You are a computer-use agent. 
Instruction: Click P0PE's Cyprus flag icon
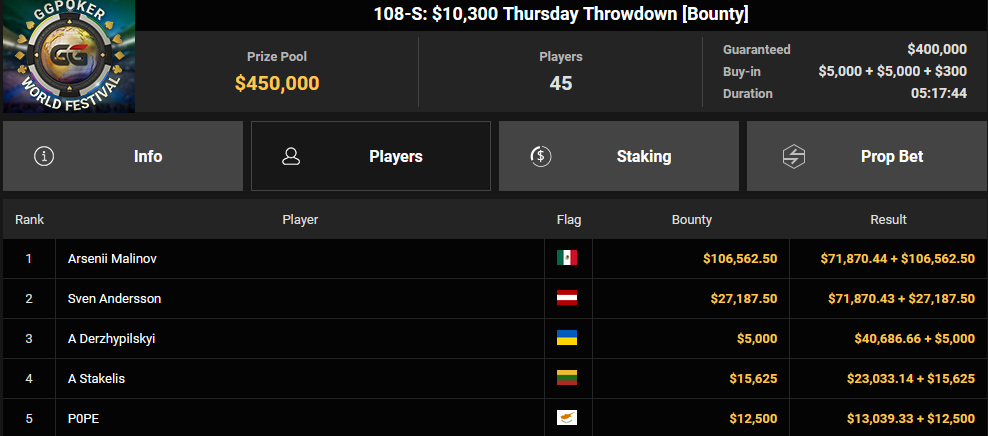[x=566, y=418]
